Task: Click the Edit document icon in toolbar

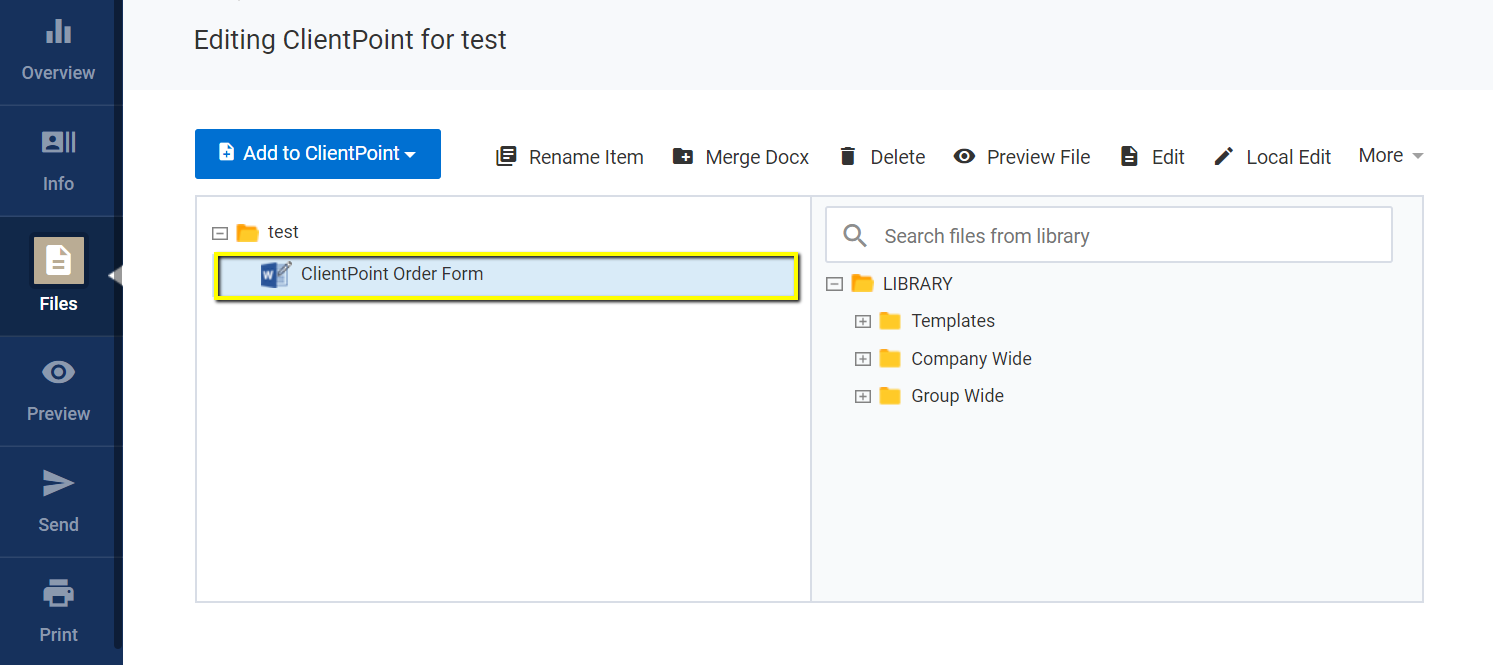Action: pos(1129,156)
